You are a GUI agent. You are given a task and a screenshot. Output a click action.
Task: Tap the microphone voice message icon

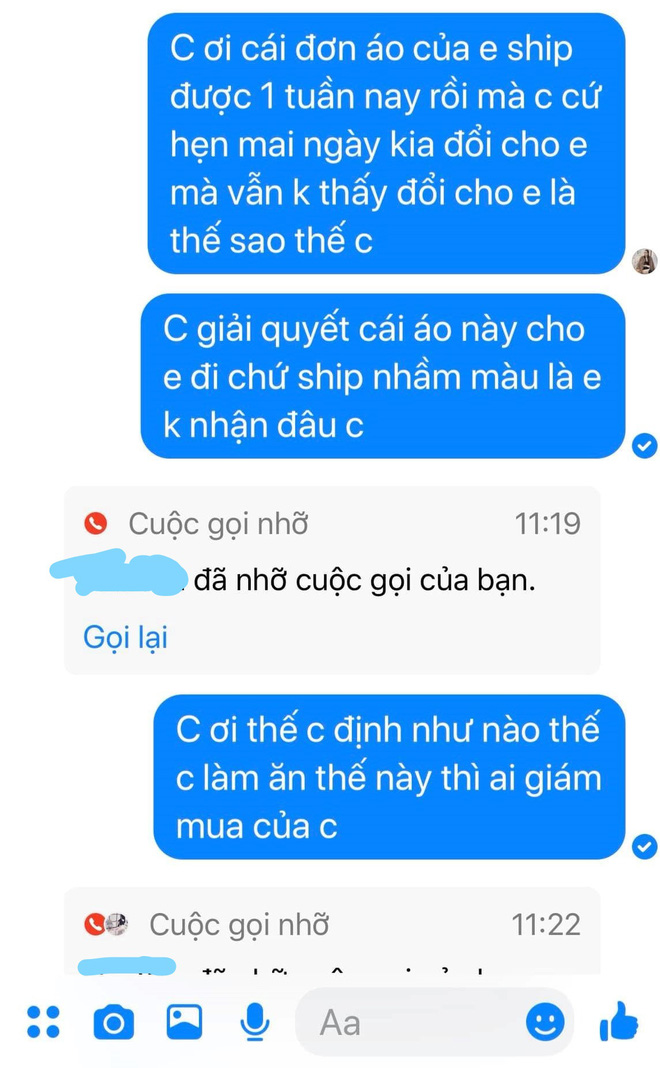pos(255,1022)
